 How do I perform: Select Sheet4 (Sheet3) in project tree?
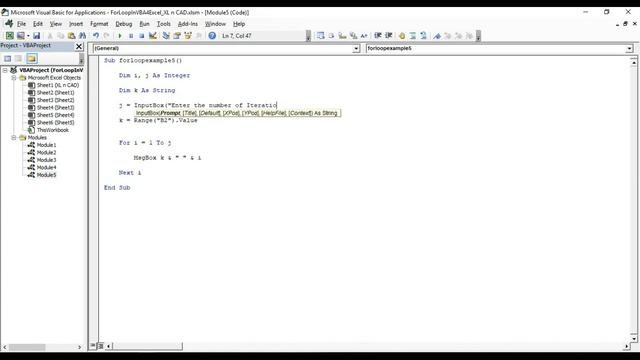click(56, 108)
